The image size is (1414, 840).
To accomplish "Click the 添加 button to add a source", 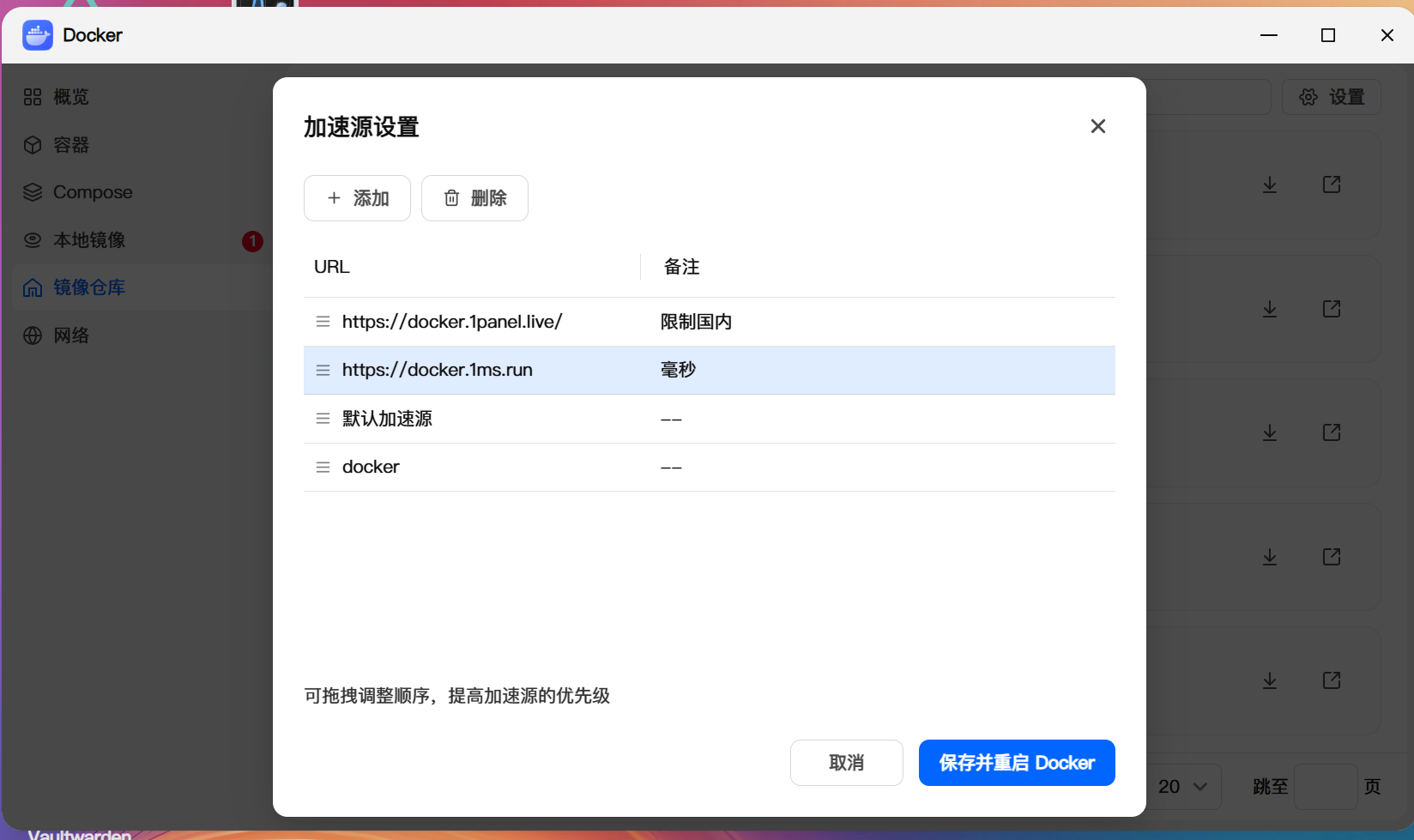I will (357, 198).
